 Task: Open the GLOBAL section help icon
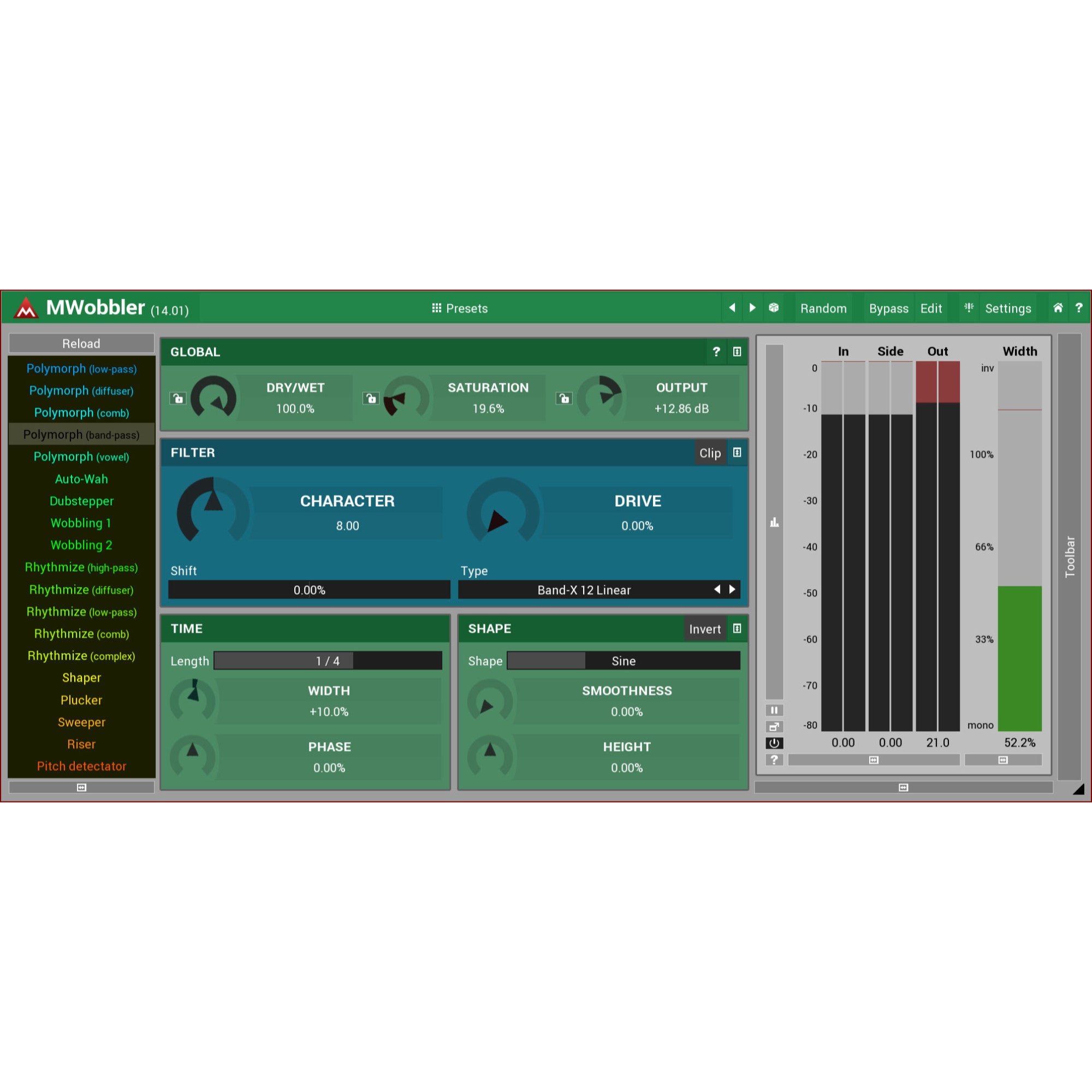pos(716,352)
